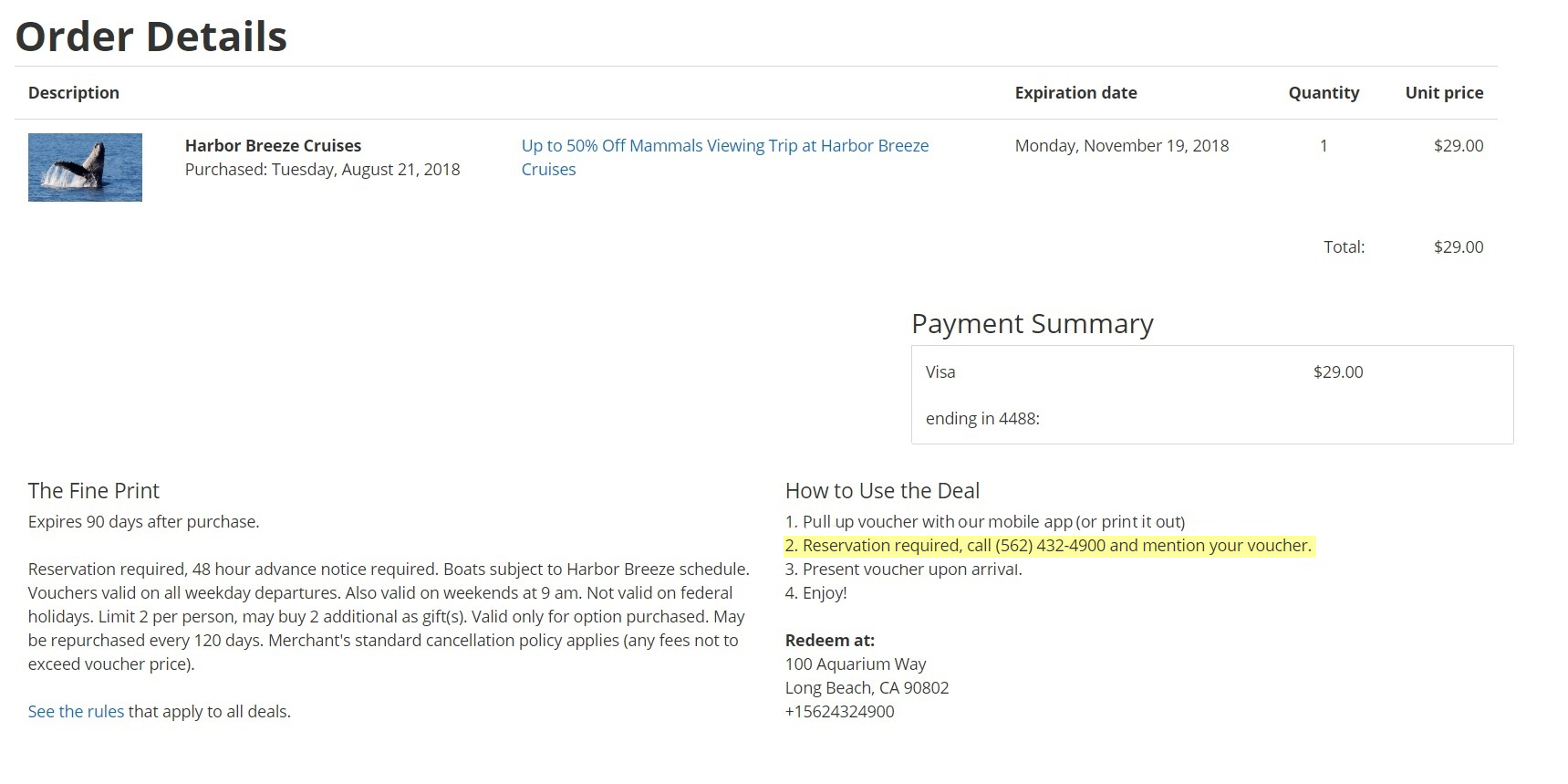Click the Total amount $29.00
This screenshot has width=1568, height=784.
click(x=1459, y=246)
